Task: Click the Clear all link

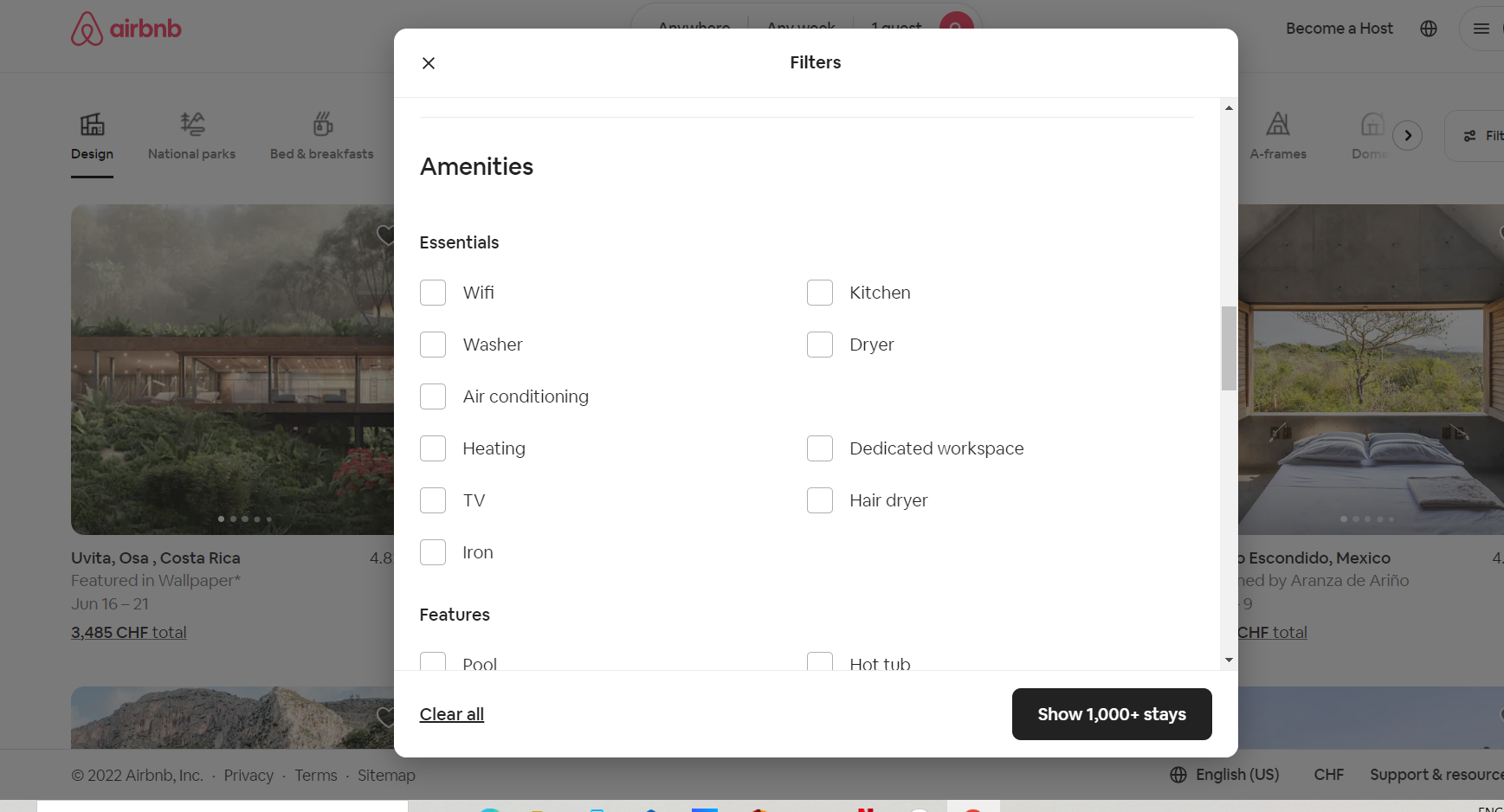Action: coord(452,714)
